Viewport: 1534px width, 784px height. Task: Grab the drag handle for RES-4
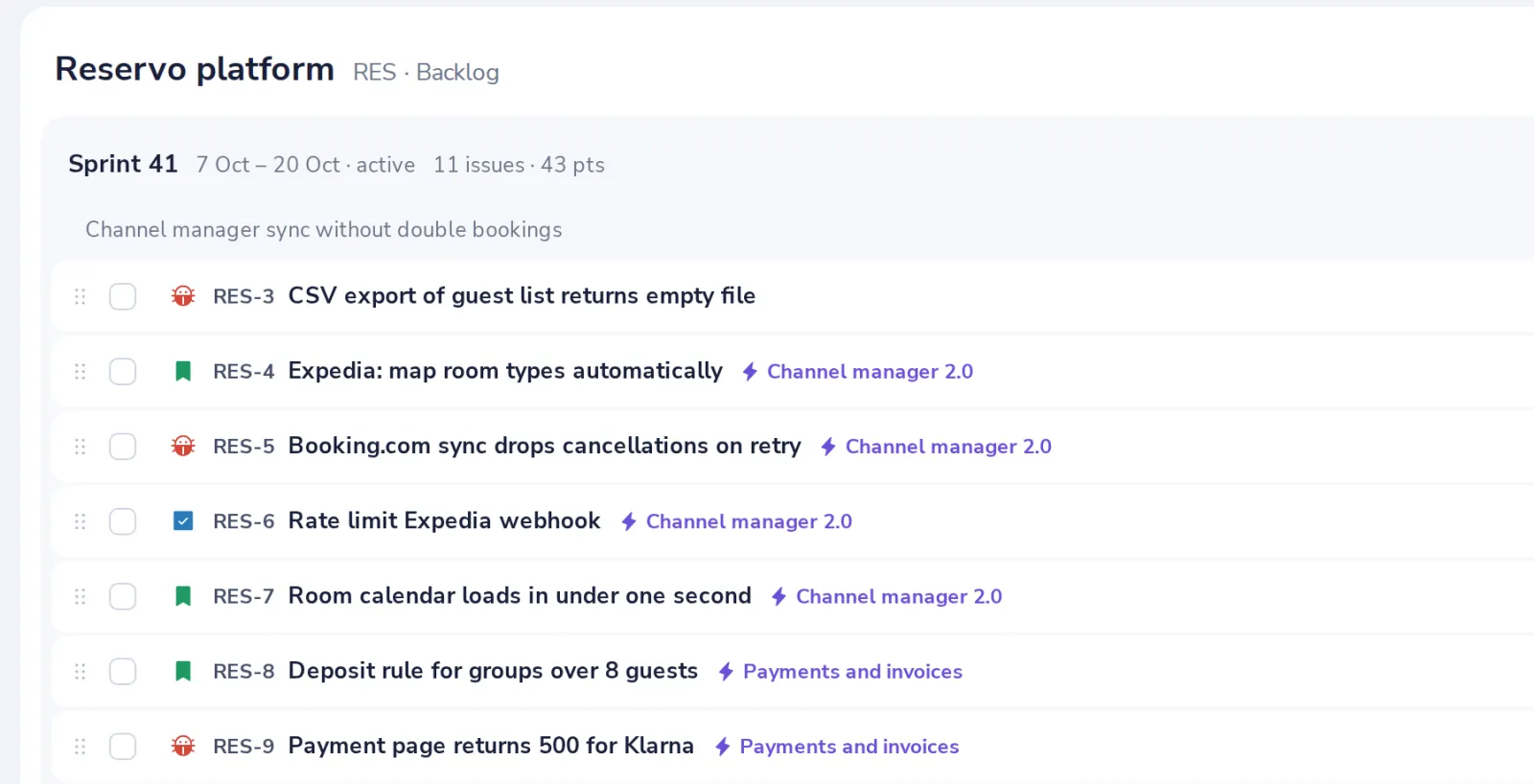81,371
